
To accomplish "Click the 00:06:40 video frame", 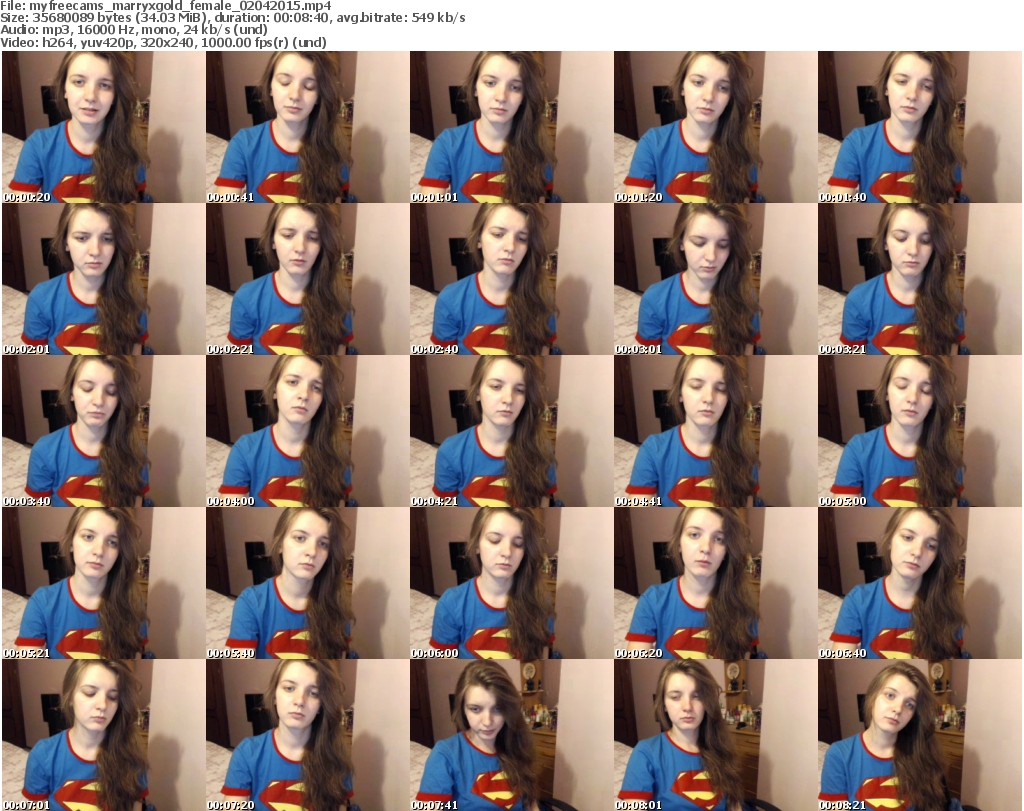I will point(920,583).
